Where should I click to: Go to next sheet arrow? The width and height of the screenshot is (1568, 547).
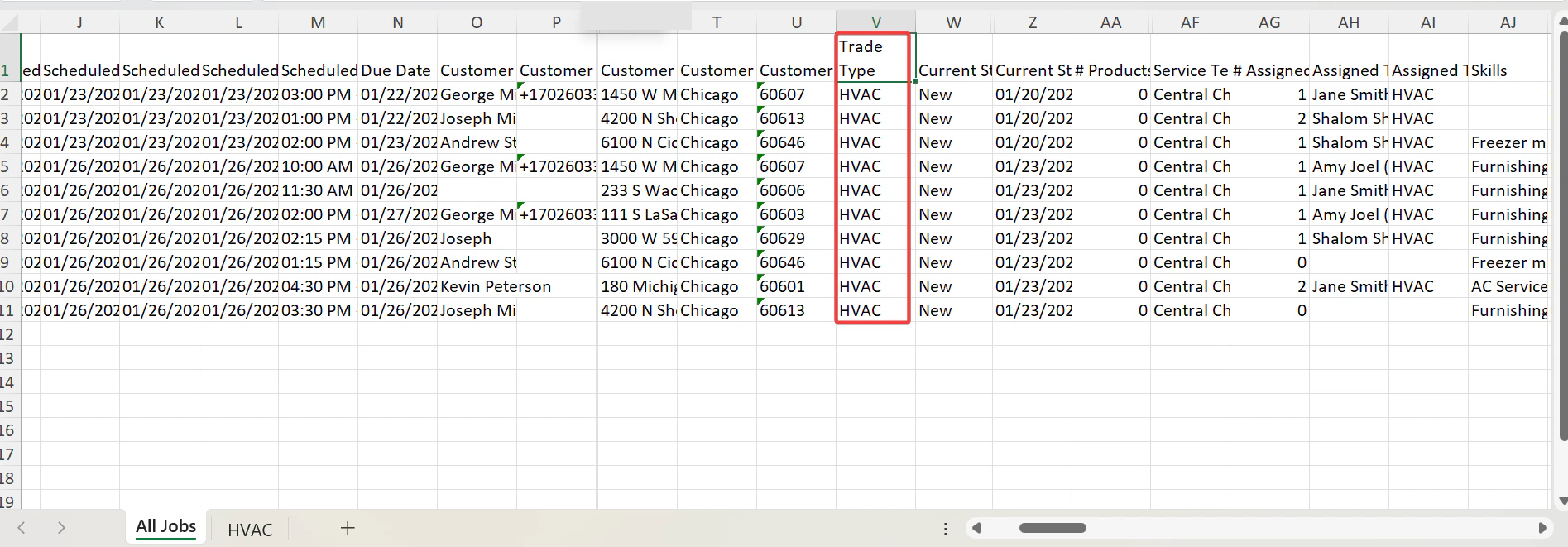pyautogui.click(x=61, y=528)
